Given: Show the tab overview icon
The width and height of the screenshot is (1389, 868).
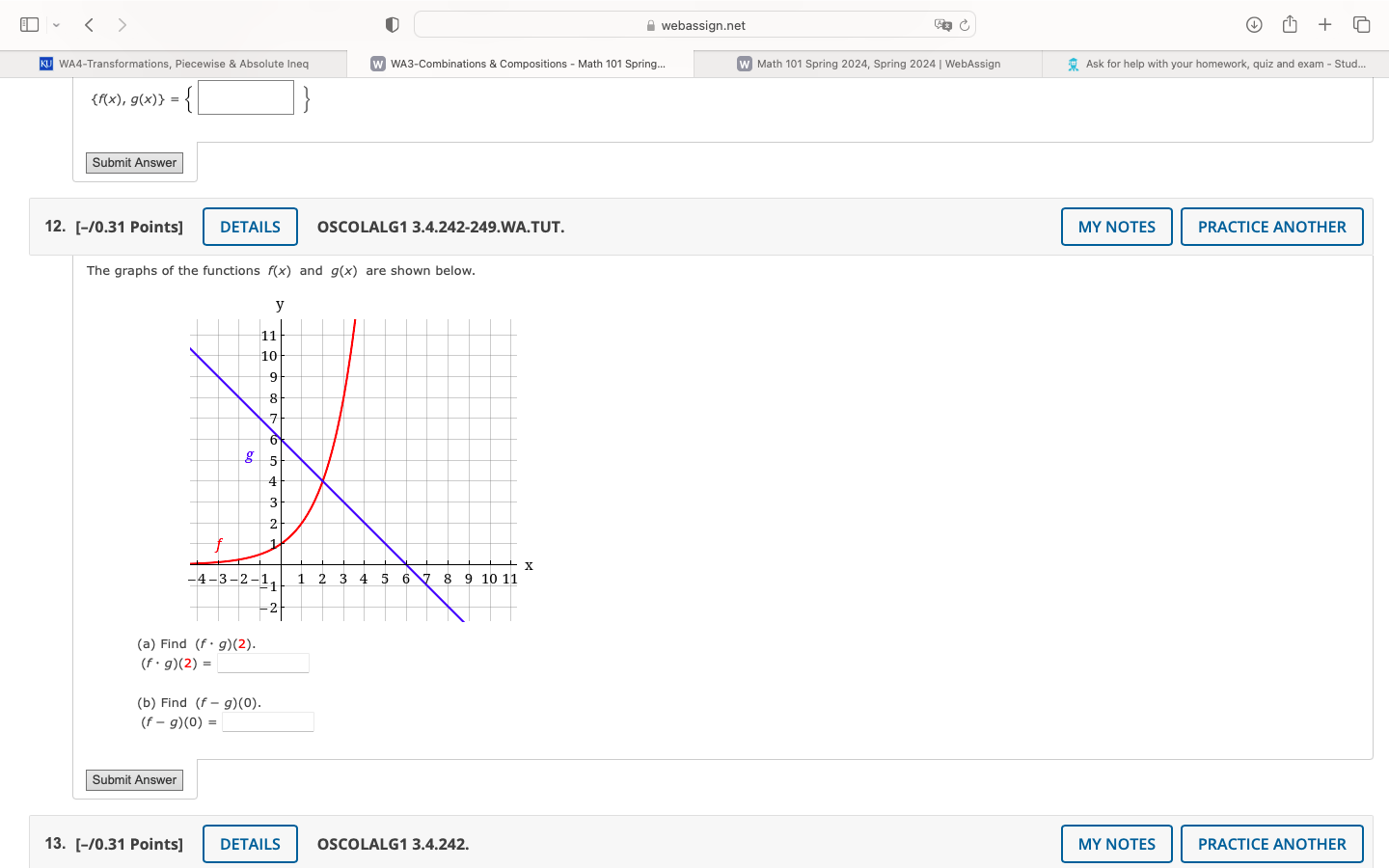Looking at the screenshot, I should [x=1361, y=25].
